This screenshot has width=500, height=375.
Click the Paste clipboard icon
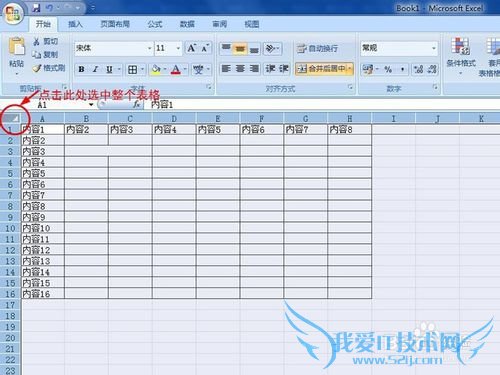(x=16, y=47)
